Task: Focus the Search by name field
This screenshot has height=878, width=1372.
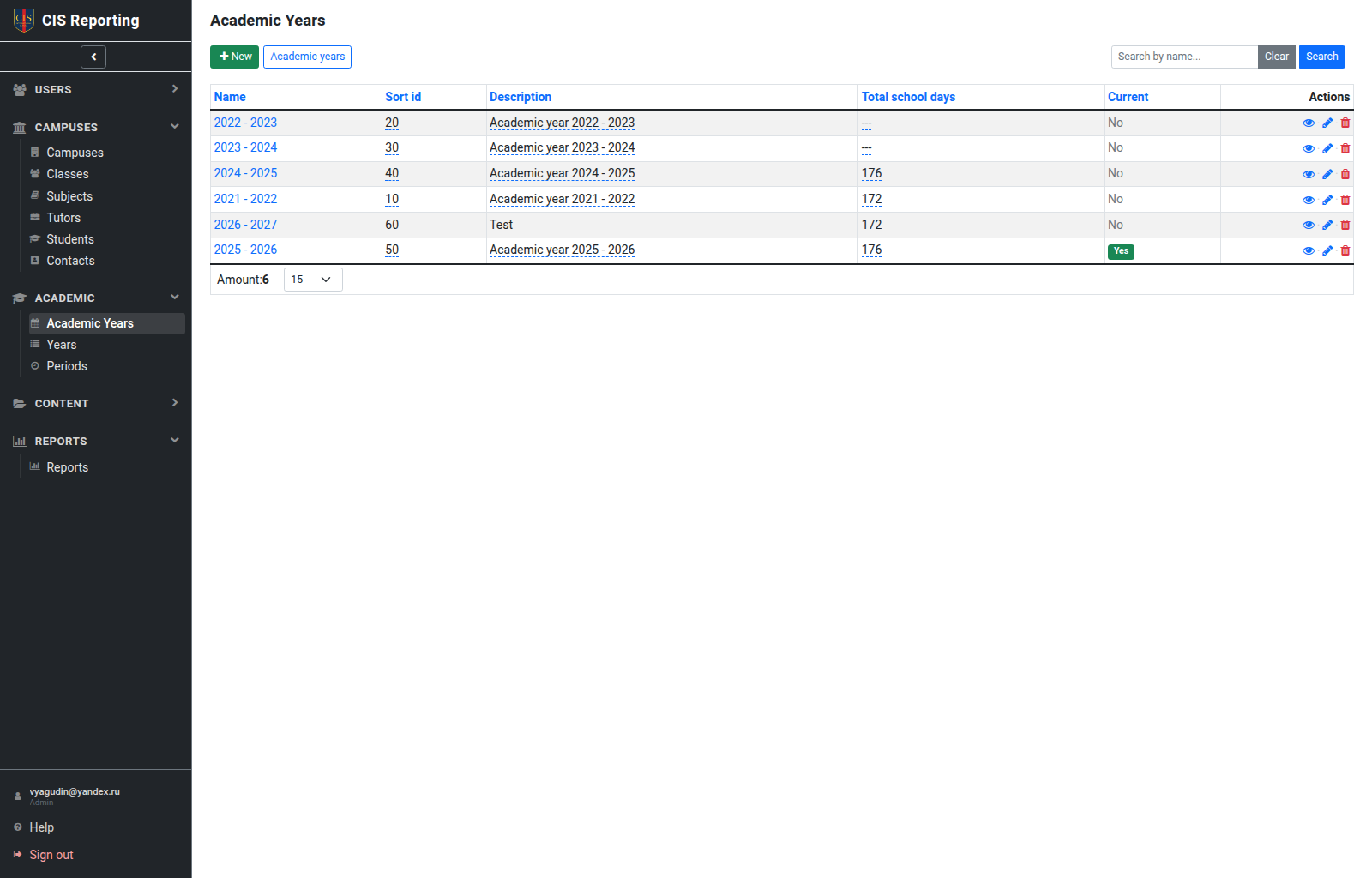Action: [1184, 57]
